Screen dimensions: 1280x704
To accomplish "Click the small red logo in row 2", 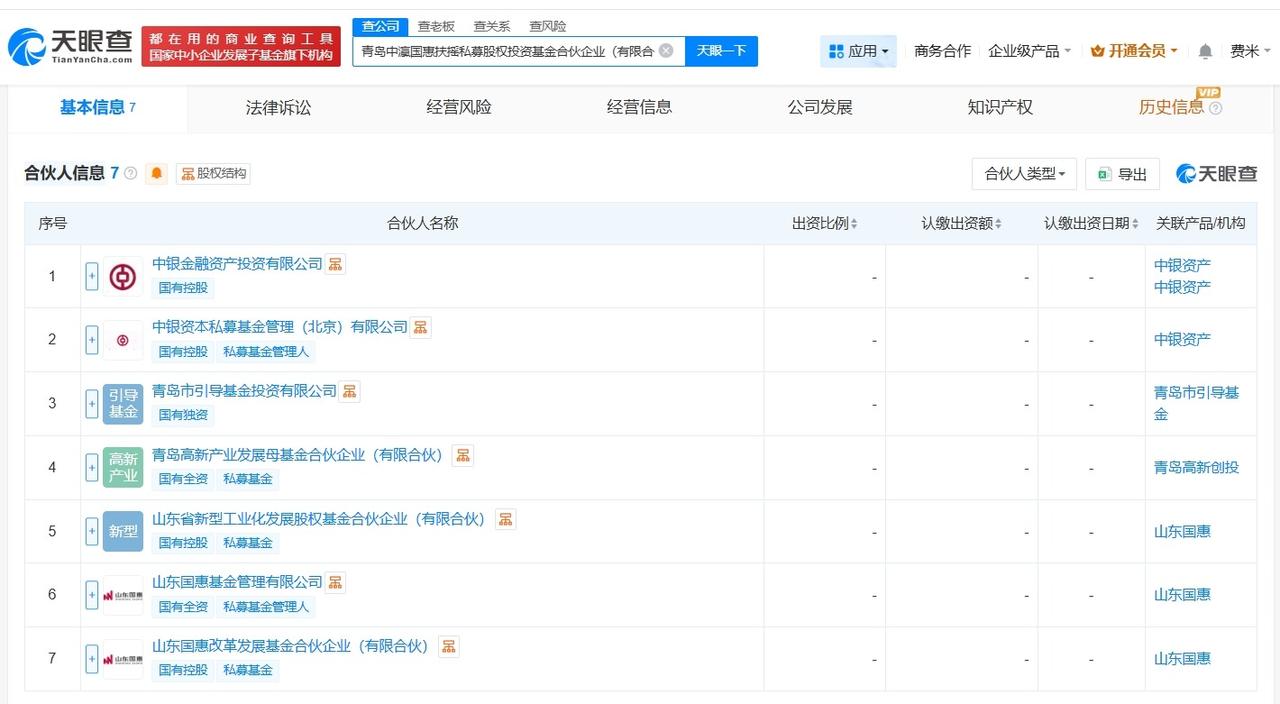I will point(123,340).
